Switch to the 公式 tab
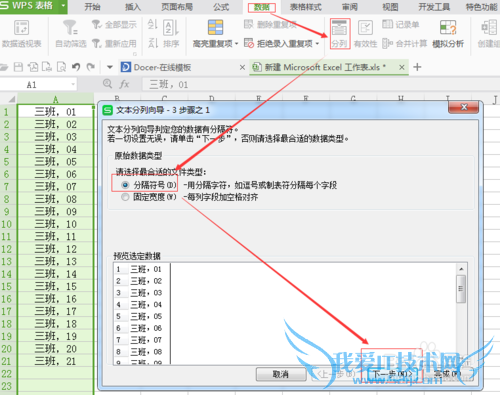 (221, 7)
